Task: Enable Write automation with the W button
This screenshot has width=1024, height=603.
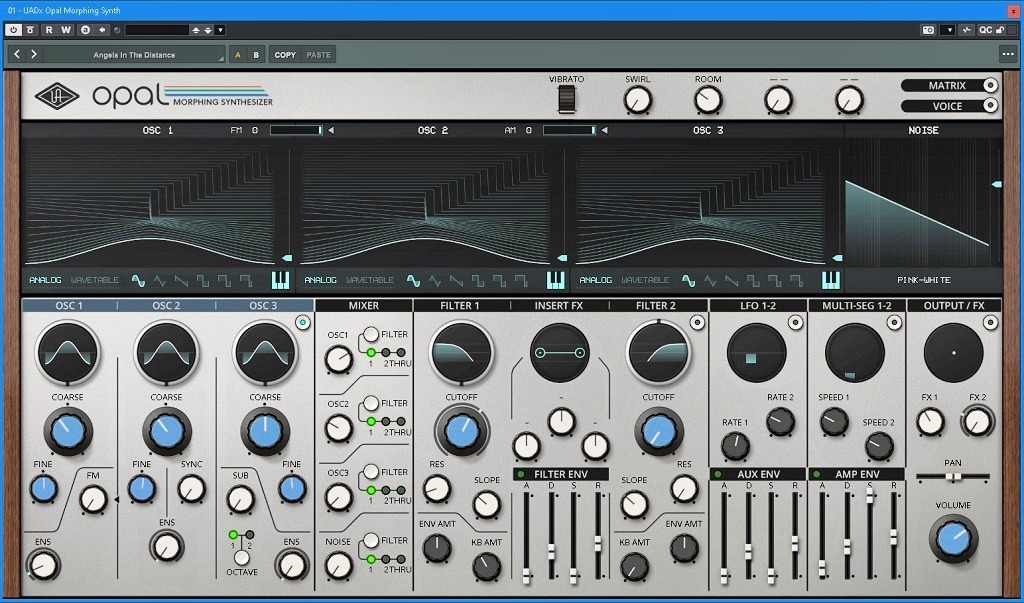Action: pos(66,30)
